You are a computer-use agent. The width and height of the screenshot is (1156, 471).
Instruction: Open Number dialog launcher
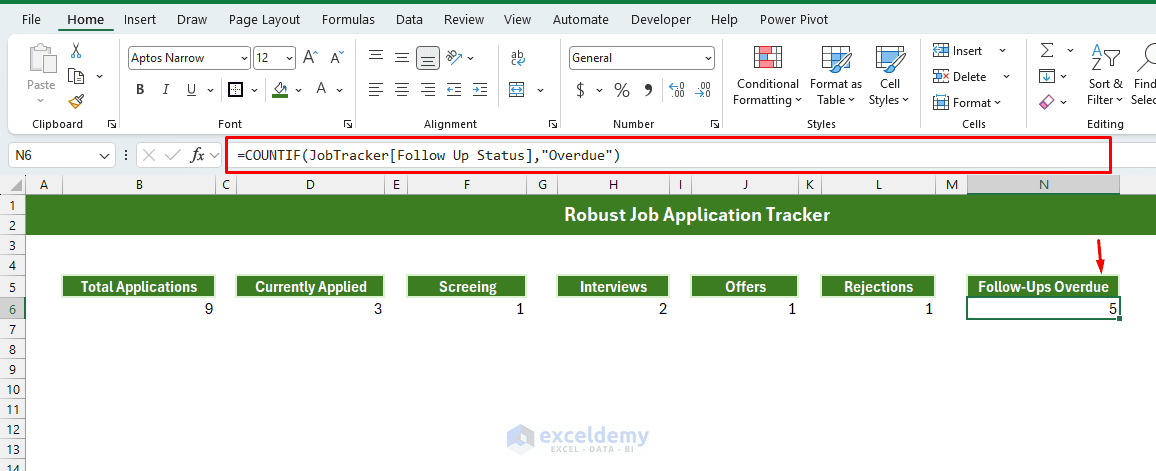pos(714,124)
